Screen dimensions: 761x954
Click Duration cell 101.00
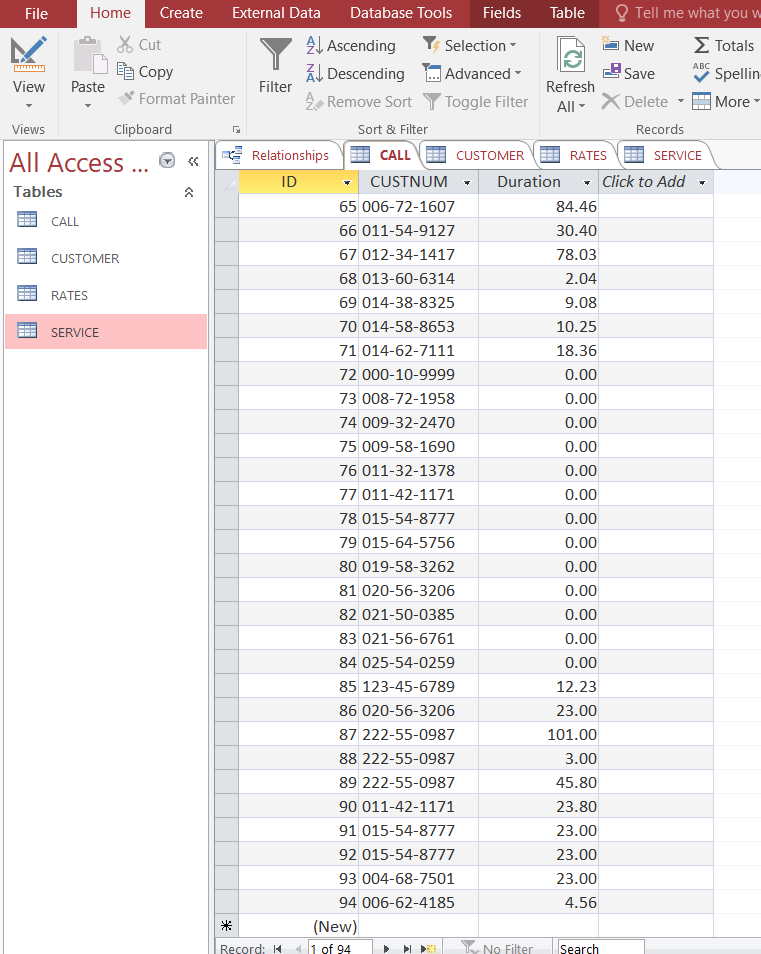point(538,734)
